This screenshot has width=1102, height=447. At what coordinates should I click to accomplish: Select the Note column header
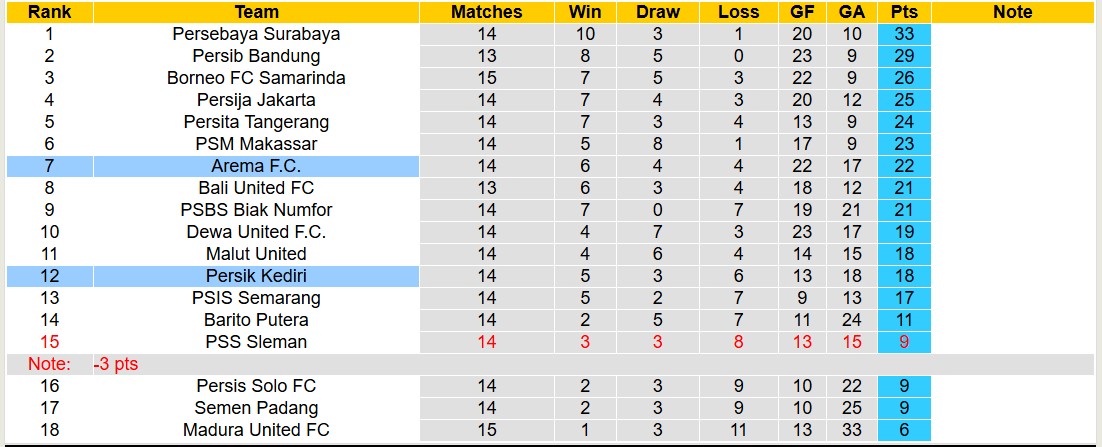[x=1012, y=12]
